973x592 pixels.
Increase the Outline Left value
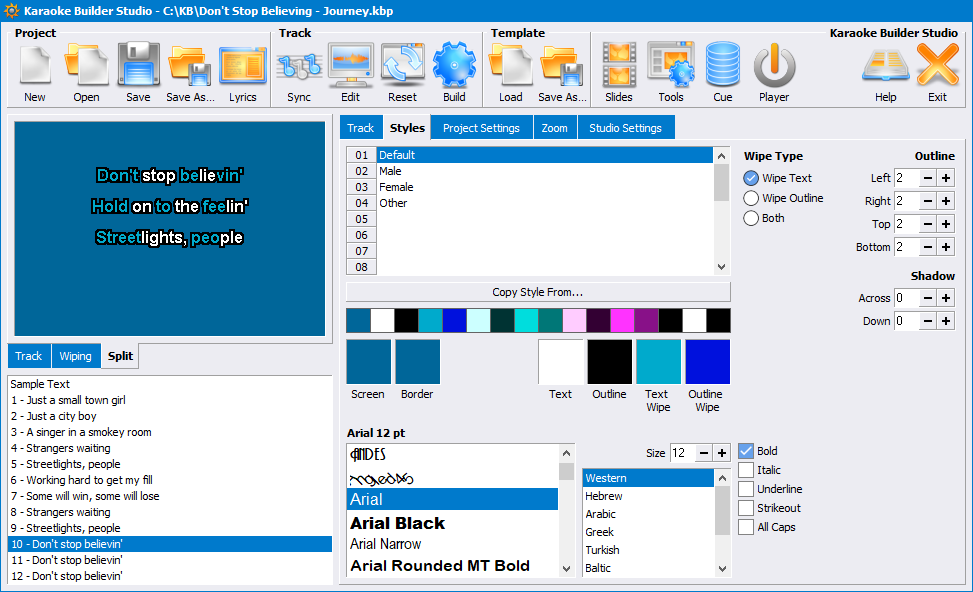point(945,178)
